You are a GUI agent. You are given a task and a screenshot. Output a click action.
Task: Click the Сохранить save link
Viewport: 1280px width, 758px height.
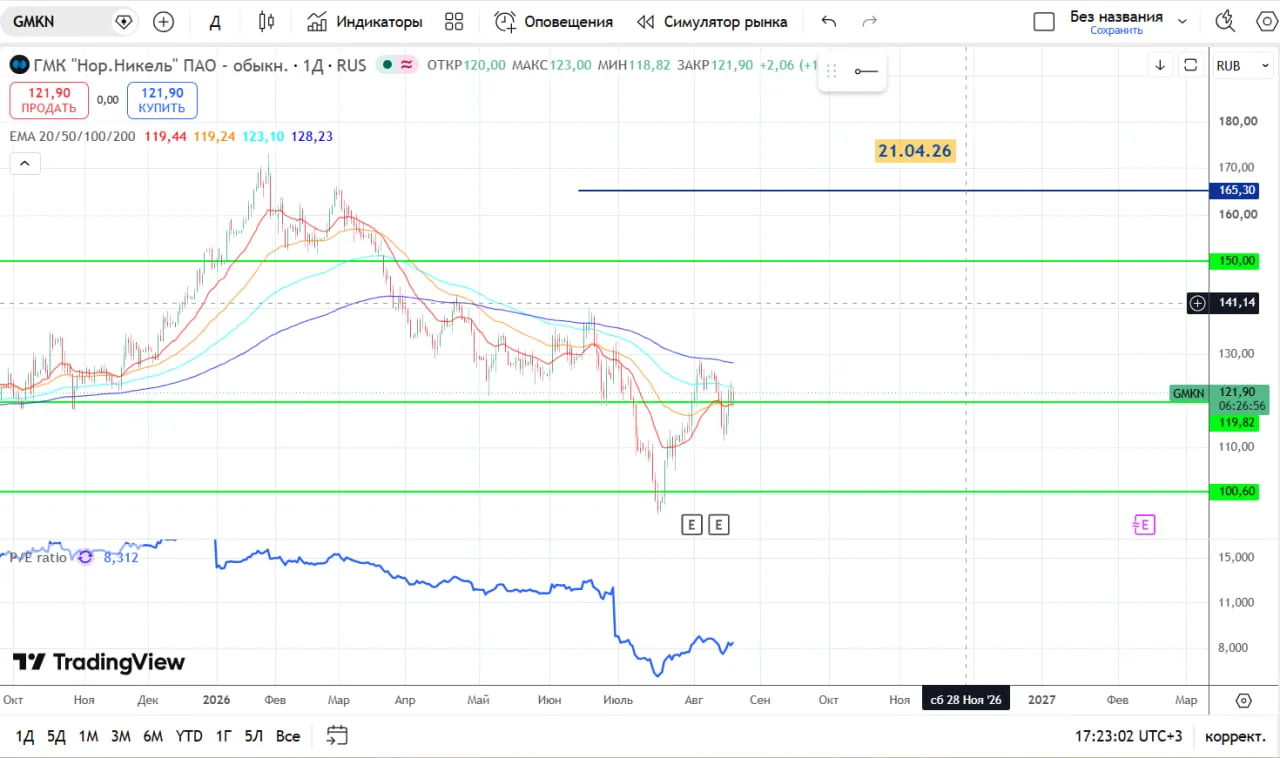coord(1116,31)
